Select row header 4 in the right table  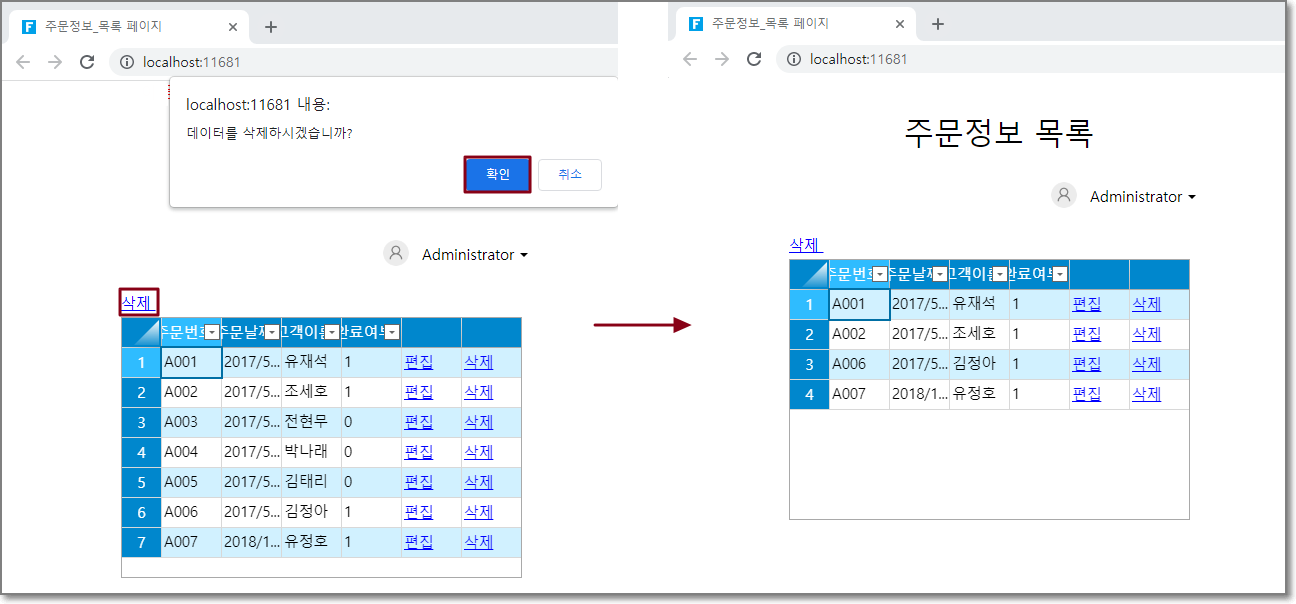(x=809, y=394)
